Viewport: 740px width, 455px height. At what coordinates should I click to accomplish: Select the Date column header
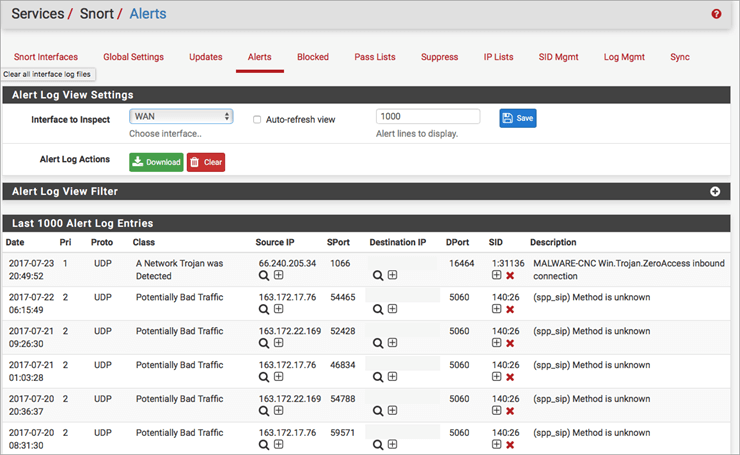click(15, 243)
